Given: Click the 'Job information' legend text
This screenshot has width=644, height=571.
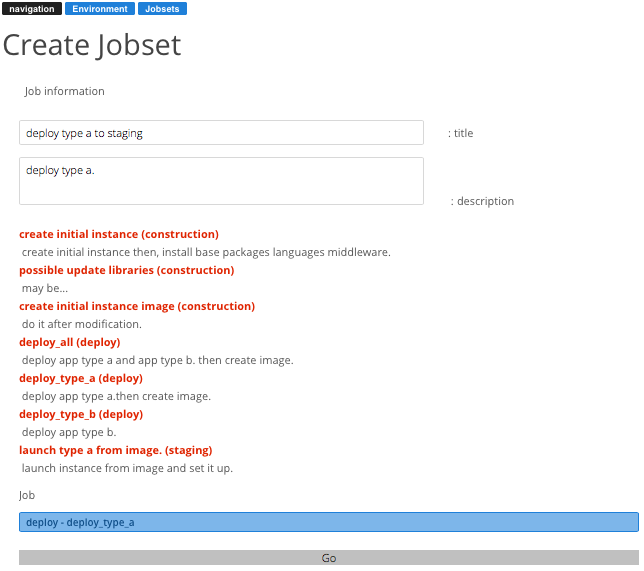Looking at the screenshot, I should [x=64, y=91].
